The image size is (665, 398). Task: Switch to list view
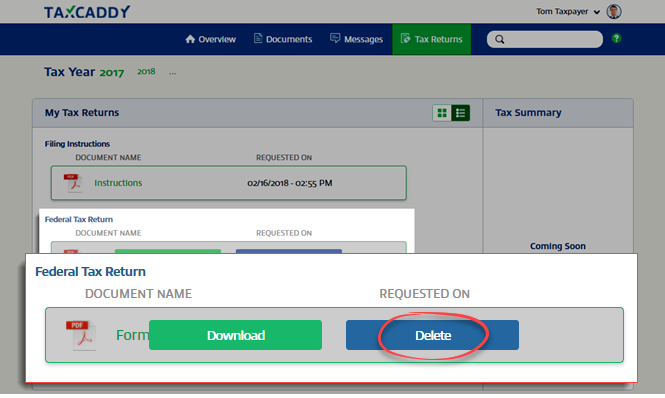tap(461, 113)
